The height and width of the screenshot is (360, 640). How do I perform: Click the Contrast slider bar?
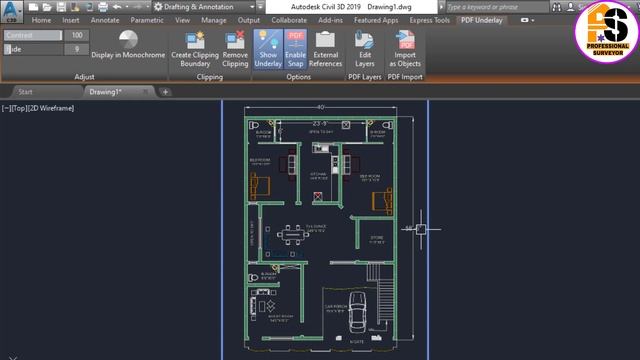click(33, 36)
